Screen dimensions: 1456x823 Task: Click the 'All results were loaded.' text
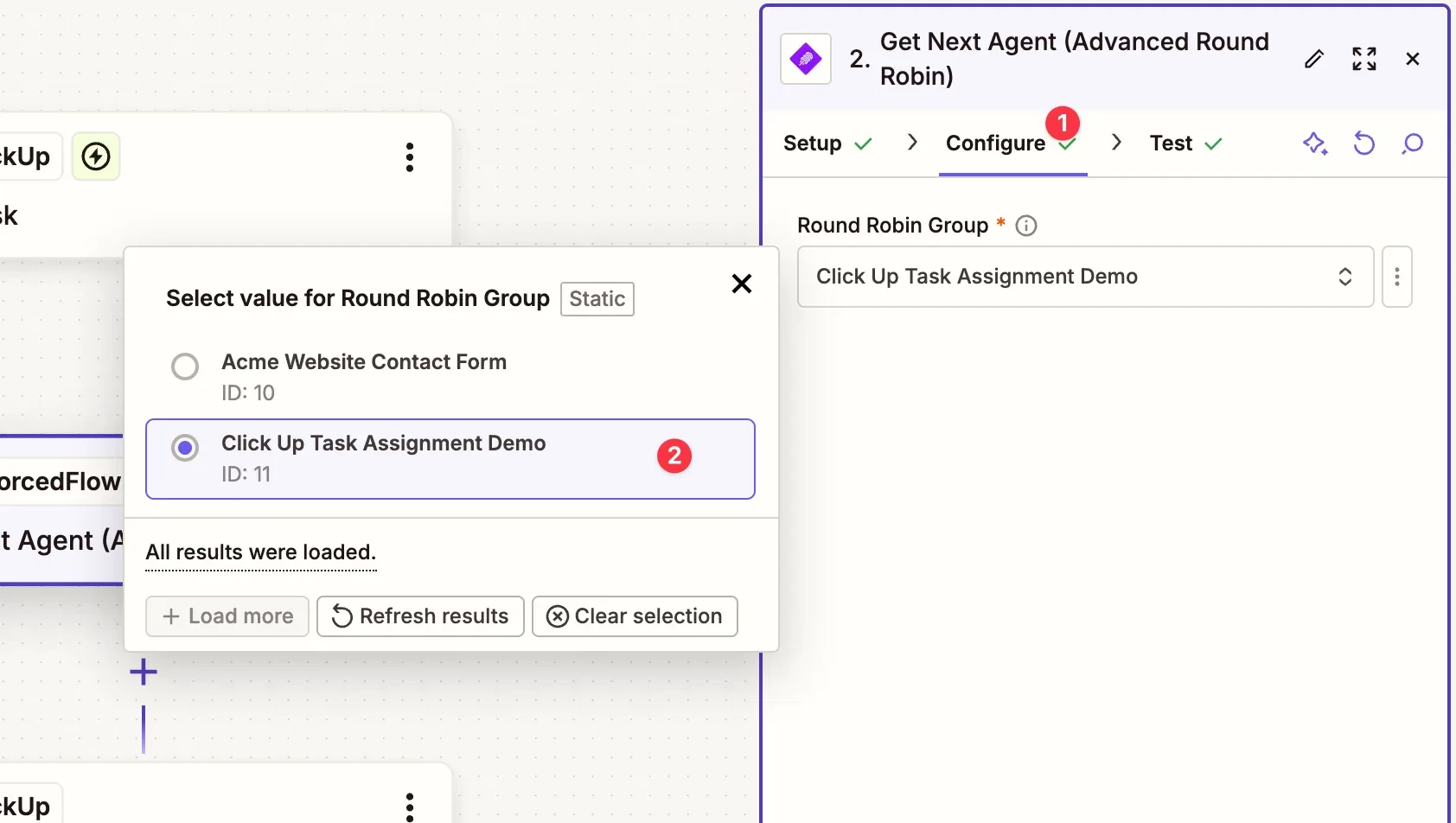click(x=261, y=552)
